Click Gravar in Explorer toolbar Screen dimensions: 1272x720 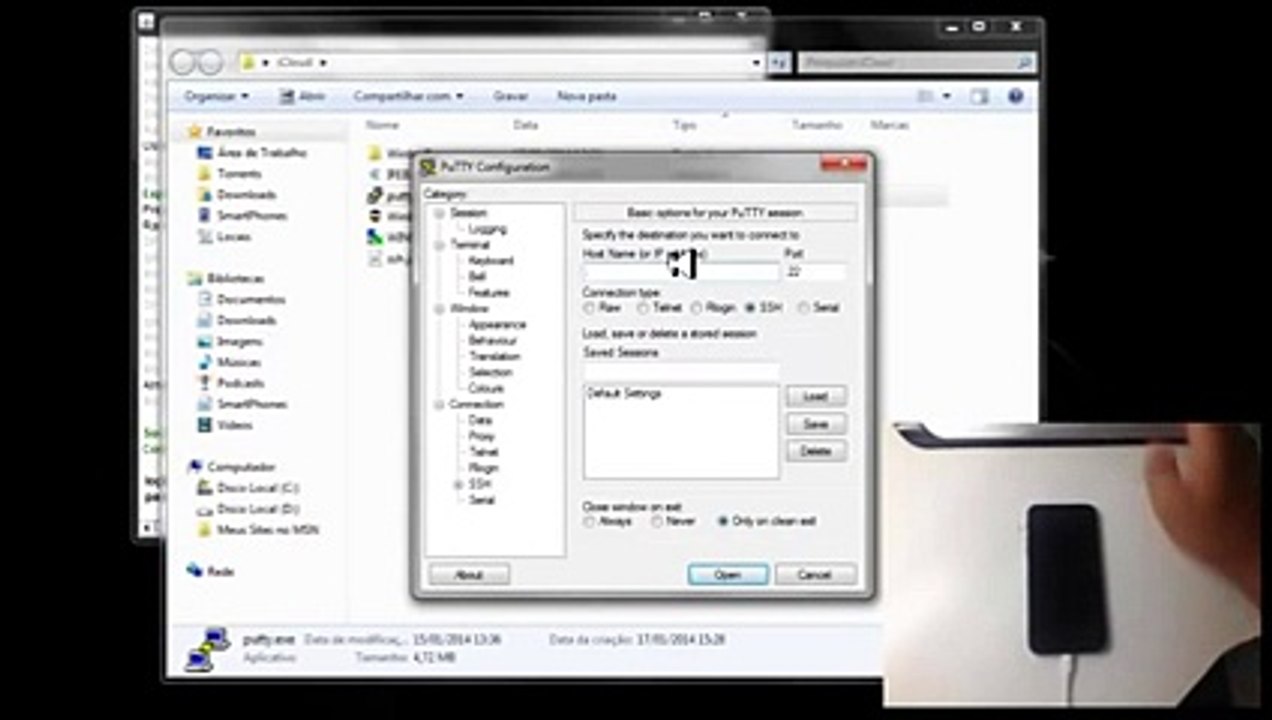(510, 96)
